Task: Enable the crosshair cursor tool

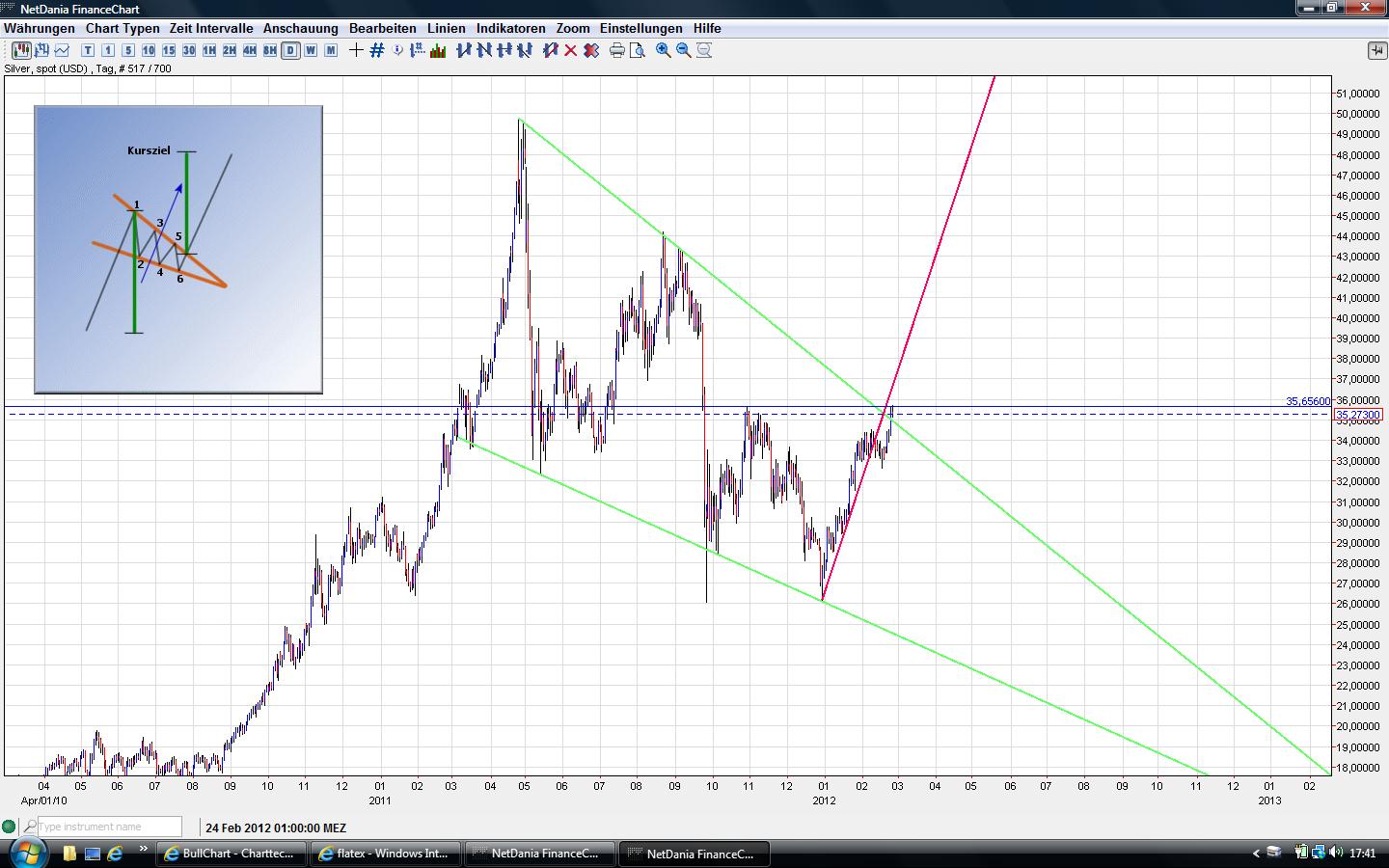Action: [356, 50]
